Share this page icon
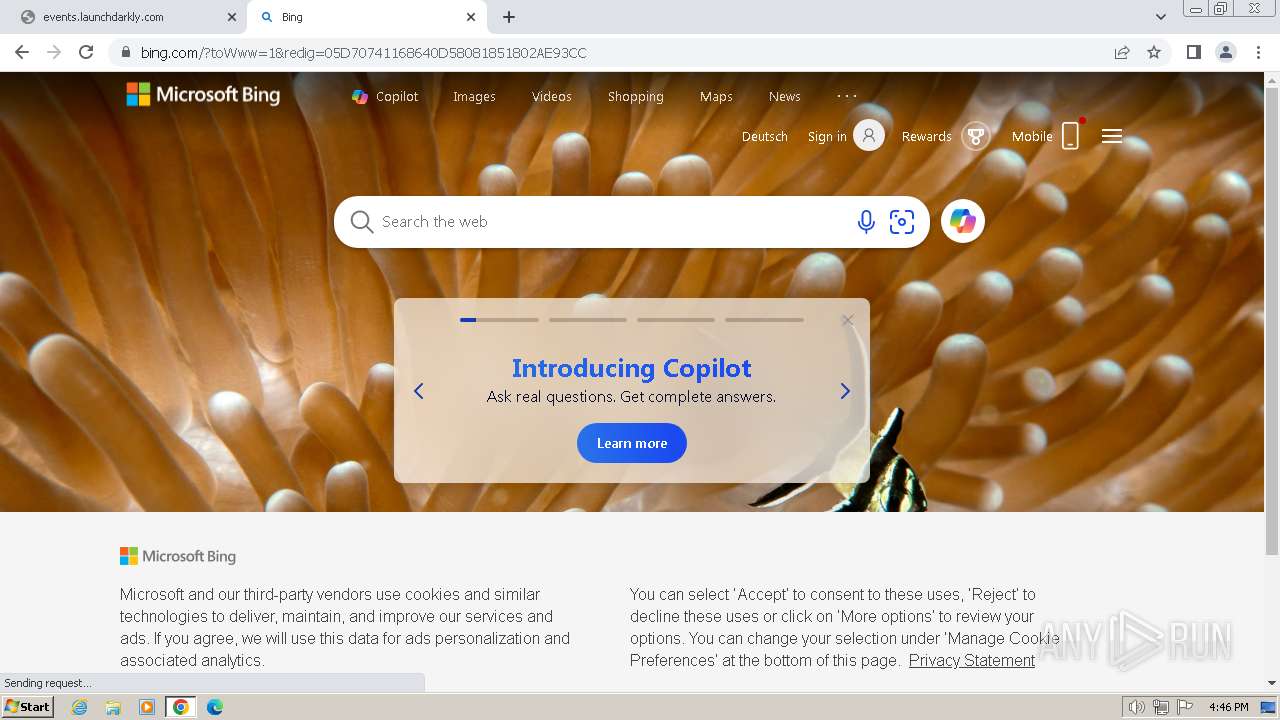The height and width of the screenshot is (720, 1280). [1122, 52]
